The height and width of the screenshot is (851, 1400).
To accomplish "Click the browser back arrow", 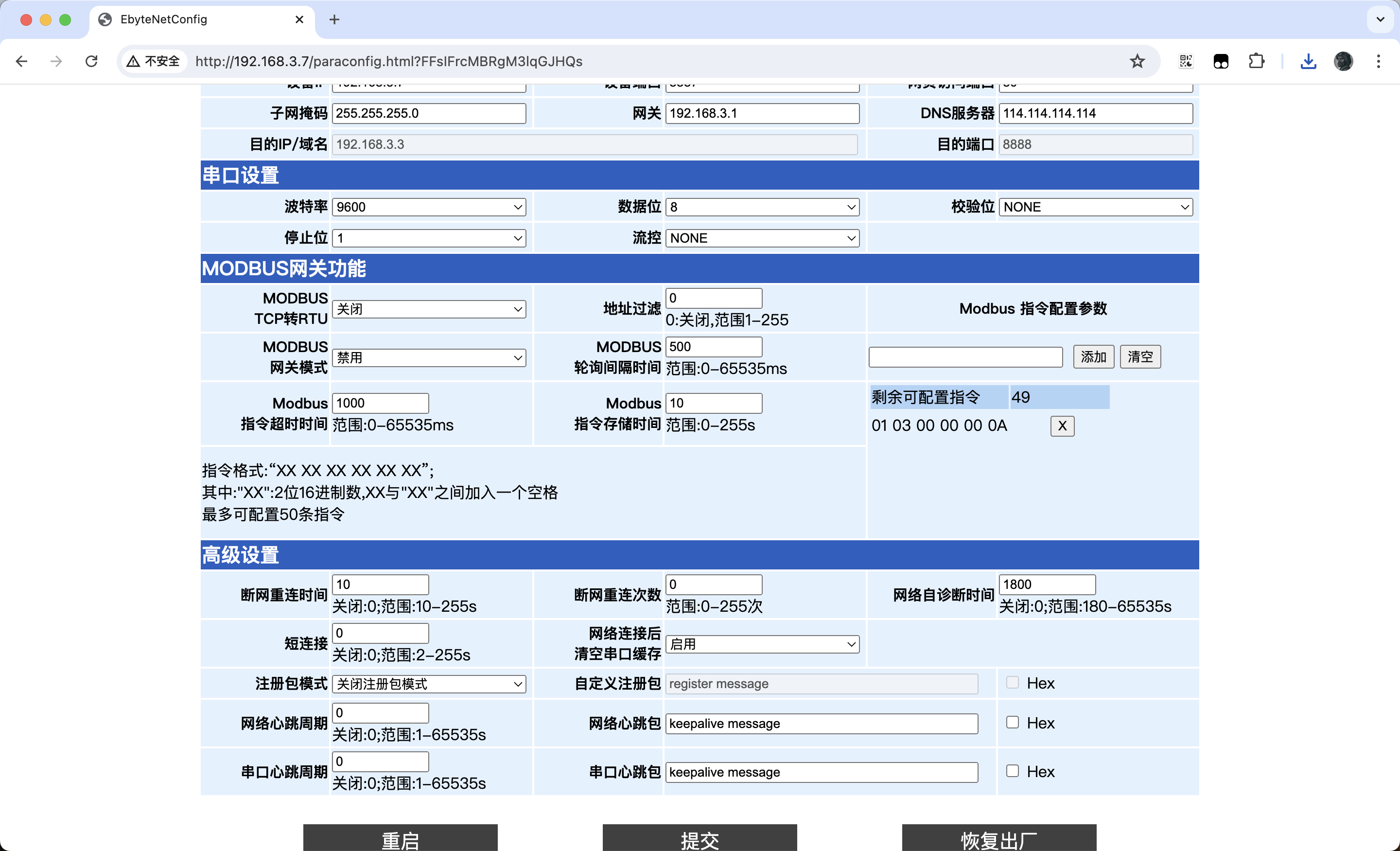I will (21, 61).
